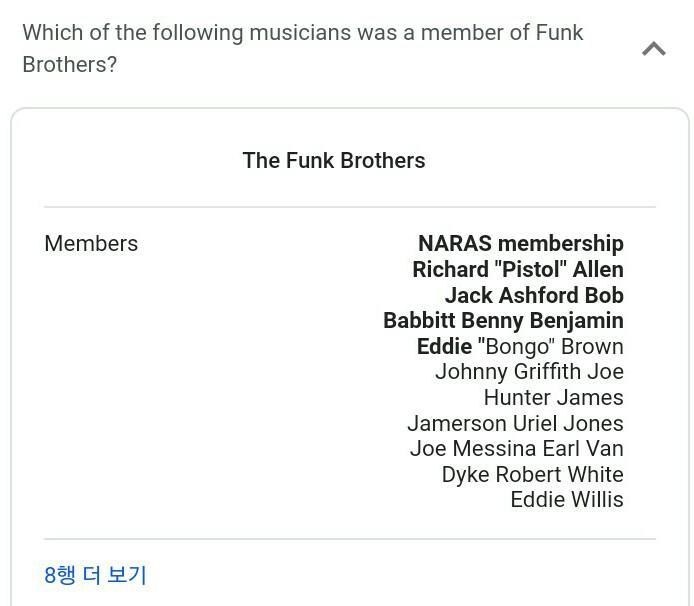Viewport: 694px width, 606px height.
Task: Click "NARAS membership" in the members list
Action: 520,243
